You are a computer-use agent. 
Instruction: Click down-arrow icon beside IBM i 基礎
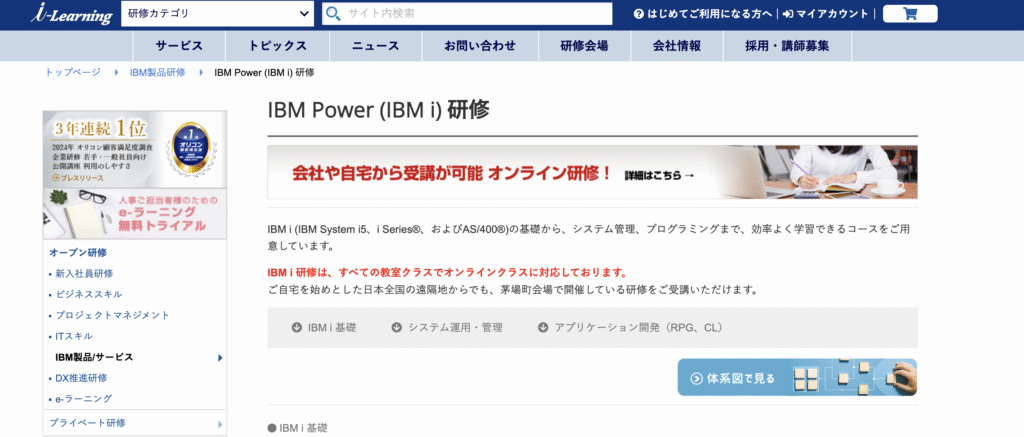(x=296, y=327)
